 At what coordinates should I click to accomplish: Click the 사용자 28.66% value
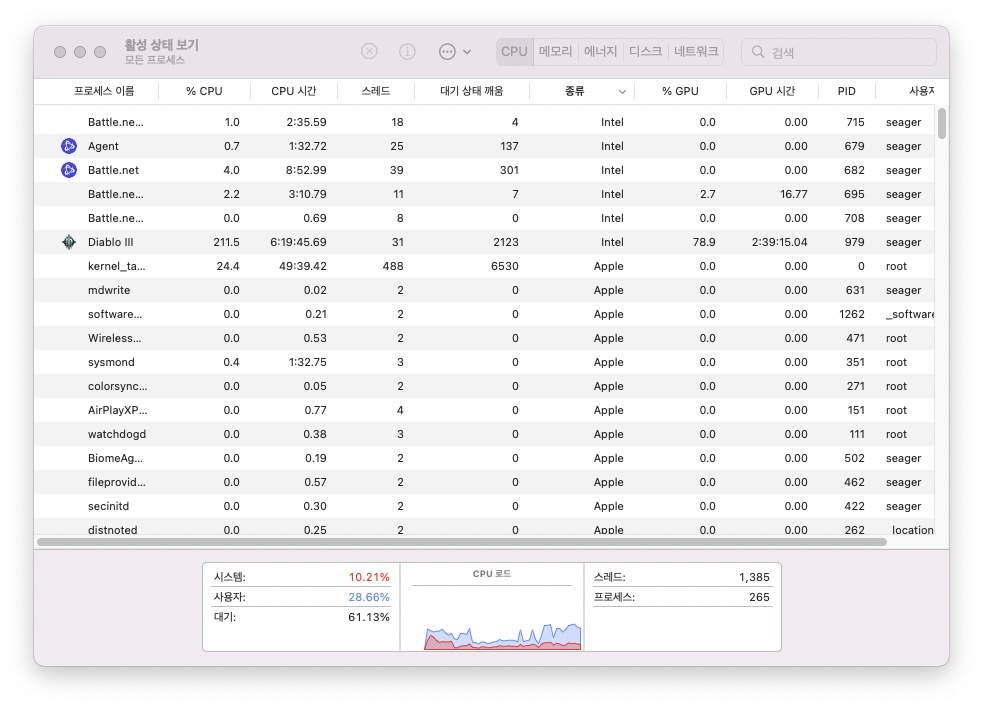(369, 597)
